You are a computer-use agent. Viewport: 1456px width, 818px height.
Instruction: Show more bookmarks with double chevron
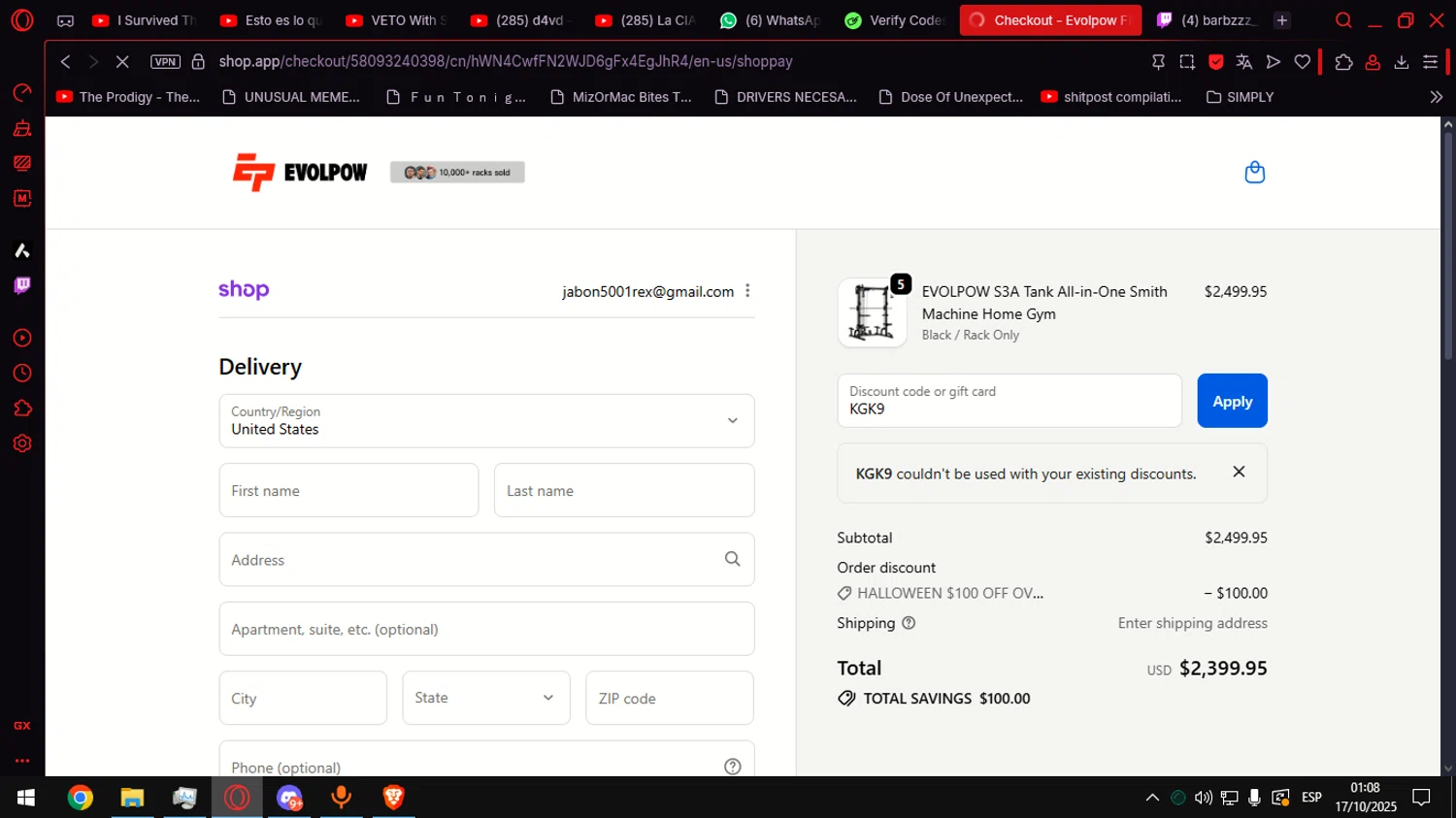click(x=1436, y=97)
